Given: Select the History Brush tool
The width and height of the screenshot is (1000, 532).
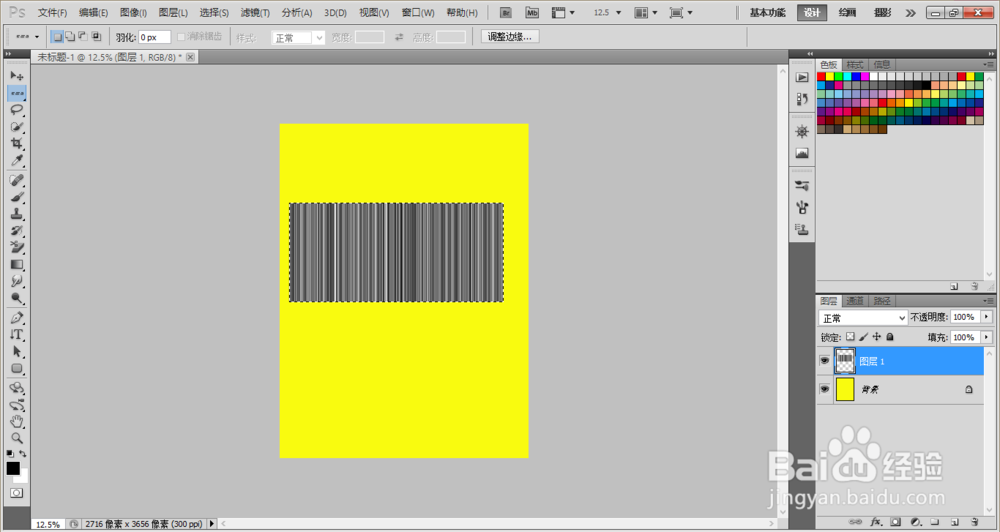Looking at the screenshot, I should click(17, 230).
